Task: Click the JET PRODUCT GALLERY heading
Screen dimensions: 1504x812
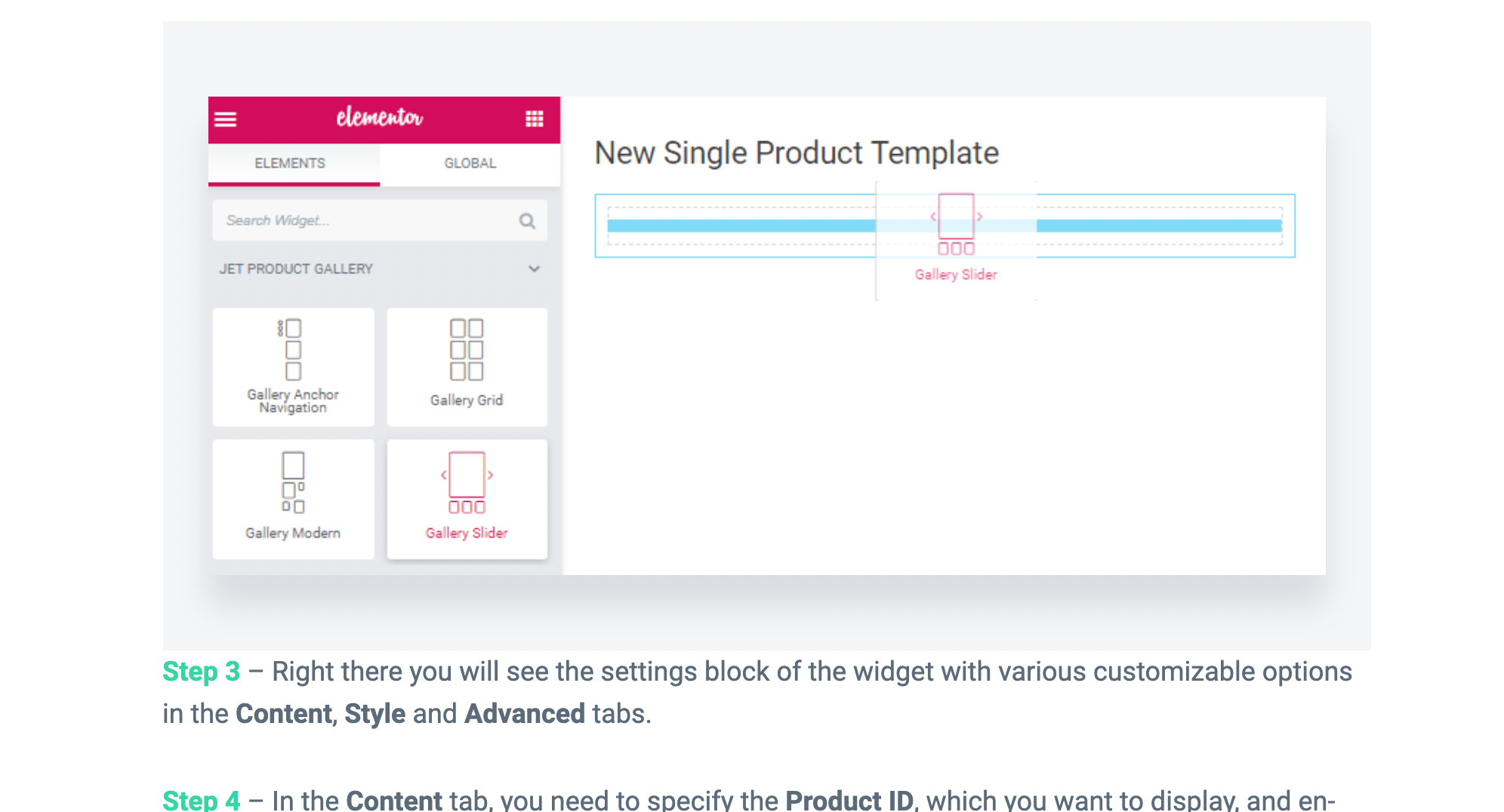Action: click(296, 269)
